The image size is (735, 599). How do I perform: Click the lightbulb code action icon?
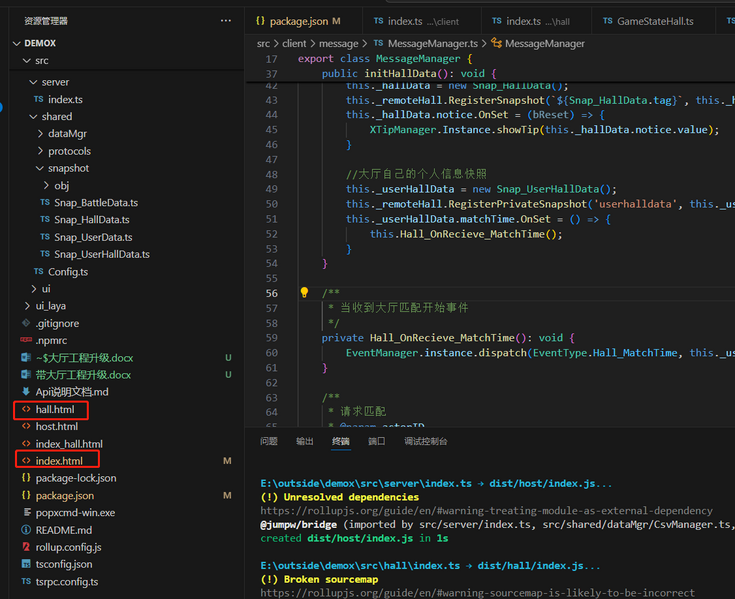tap(304, 293)
